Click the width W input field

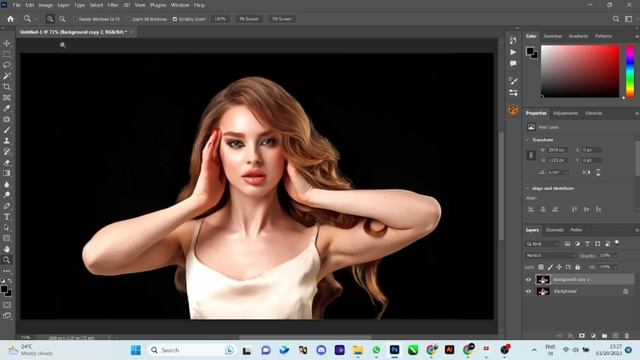click(558, 150)
